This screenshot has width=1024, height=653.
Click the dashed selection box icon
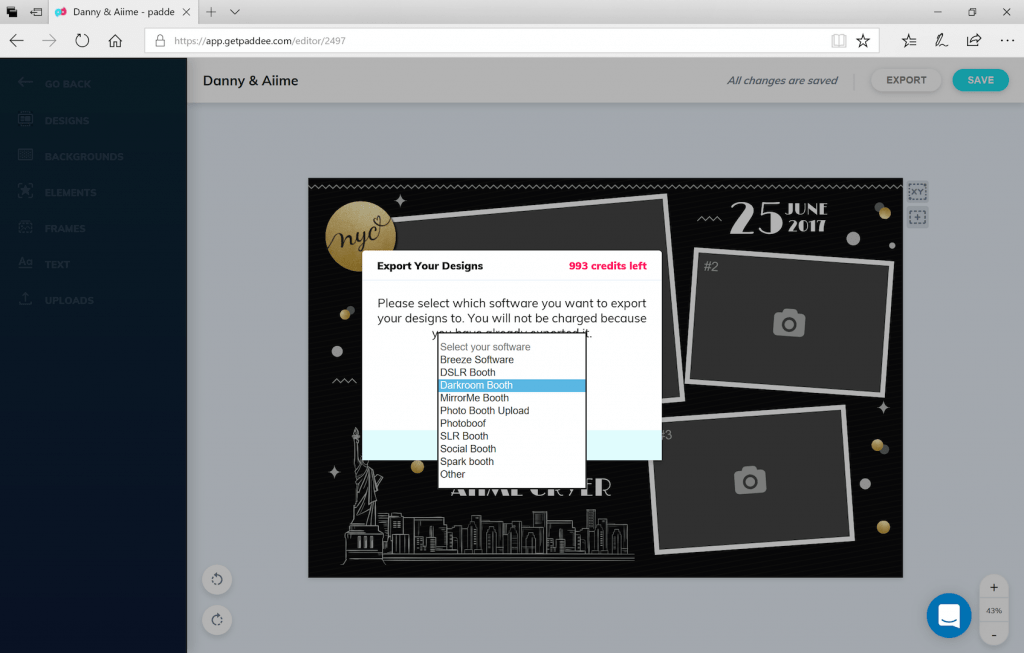pyautogui.click(x=918, y=217)
